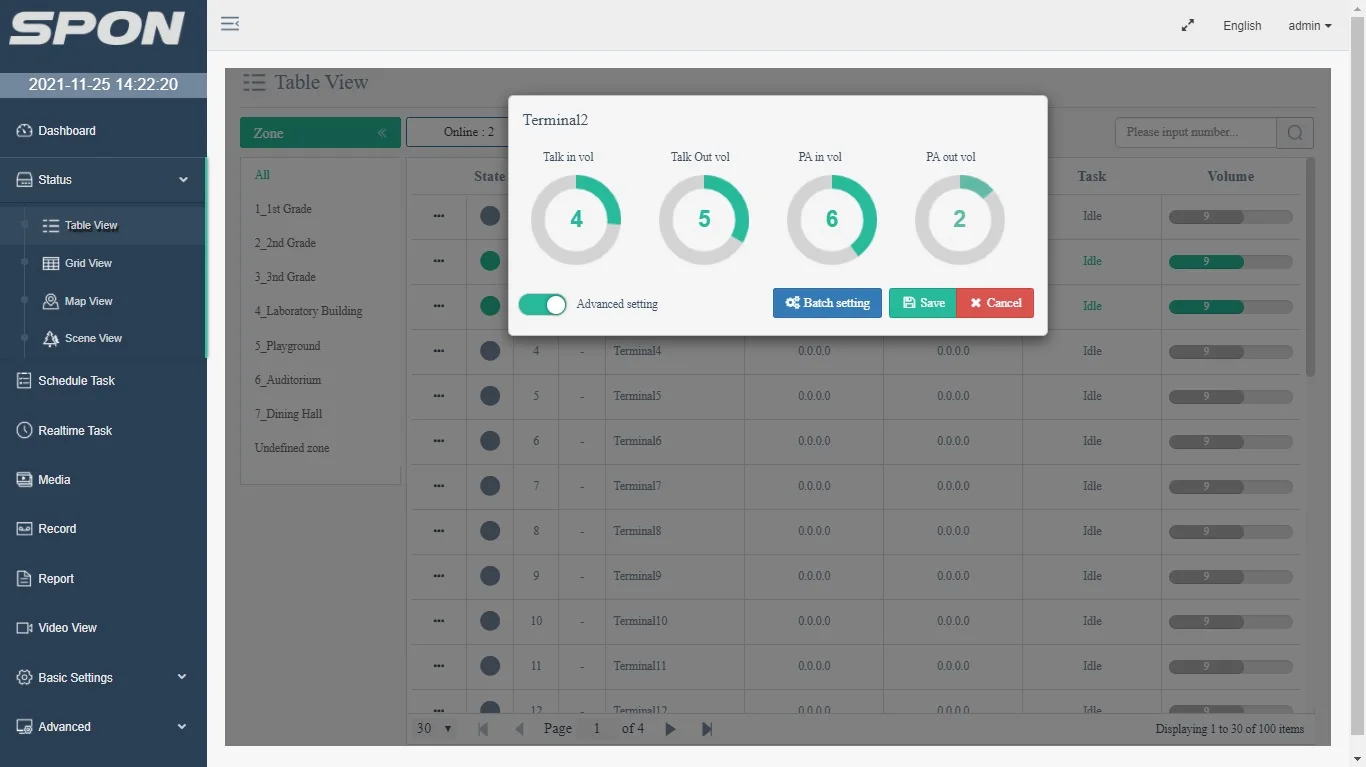The height and width of the screenshot is (767, 1366).
Task: Open the Terminal4 row options menu
Action: click(438, 351)
